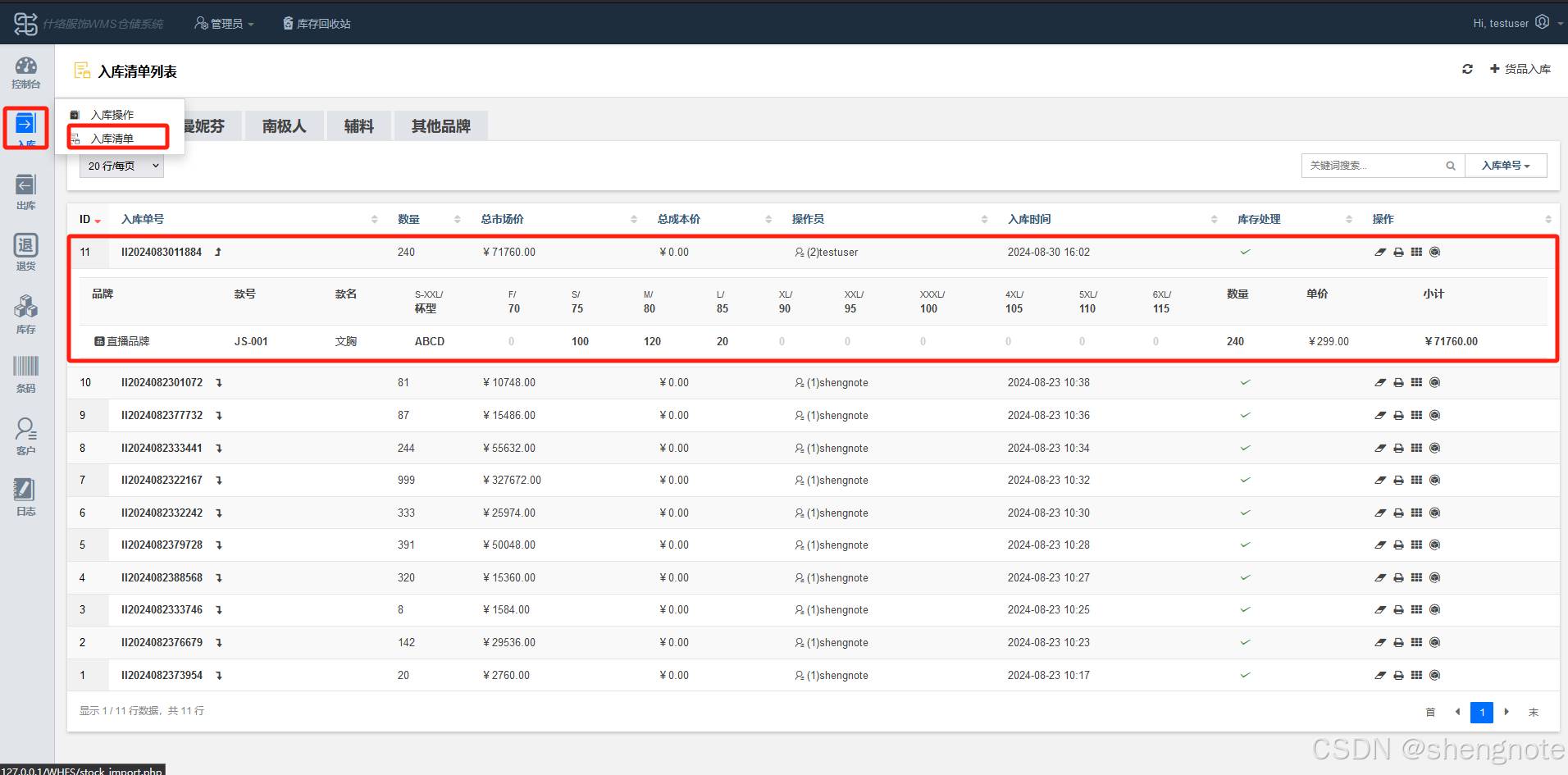This screenshot has width=1568, height=775.
Task: Open the 出库 outbound sidebar icon
Action: [x=26, y=191]
